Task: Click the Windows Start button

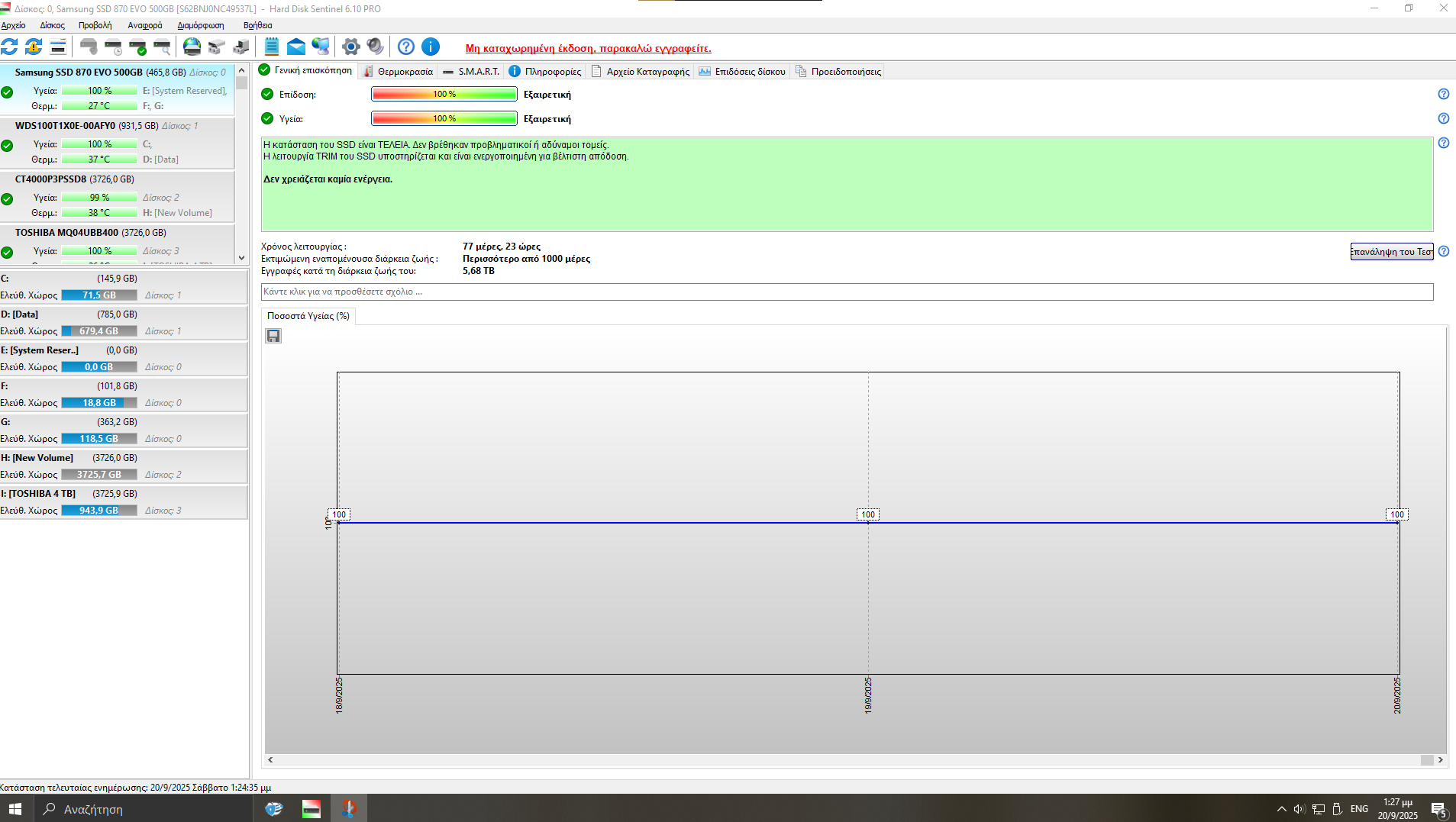Action: pyautogui.click(x=15, y=809)
